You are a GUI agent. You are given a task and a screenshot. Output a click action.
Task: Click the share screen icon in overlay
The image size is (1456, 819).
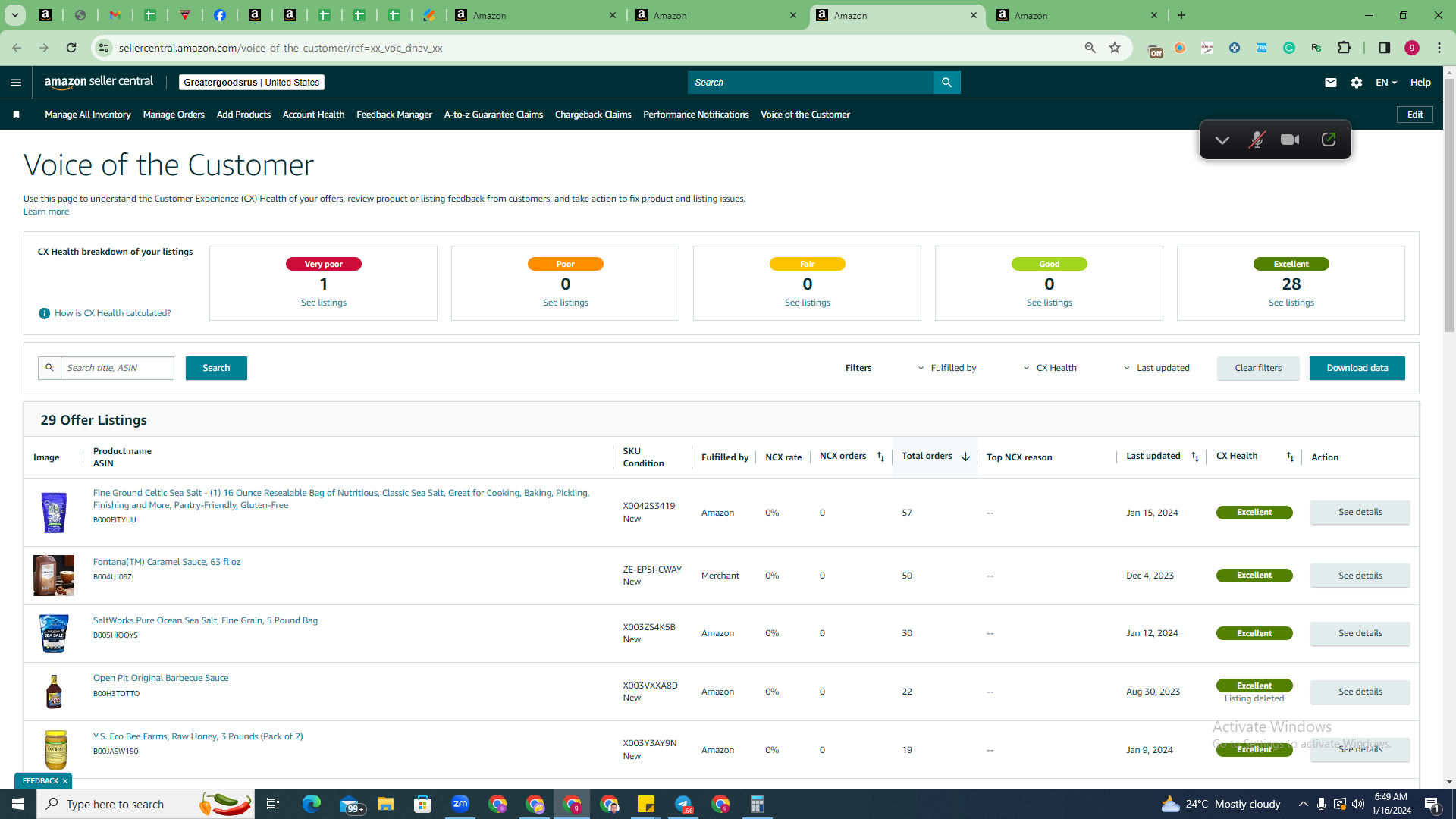(1328, 140)
